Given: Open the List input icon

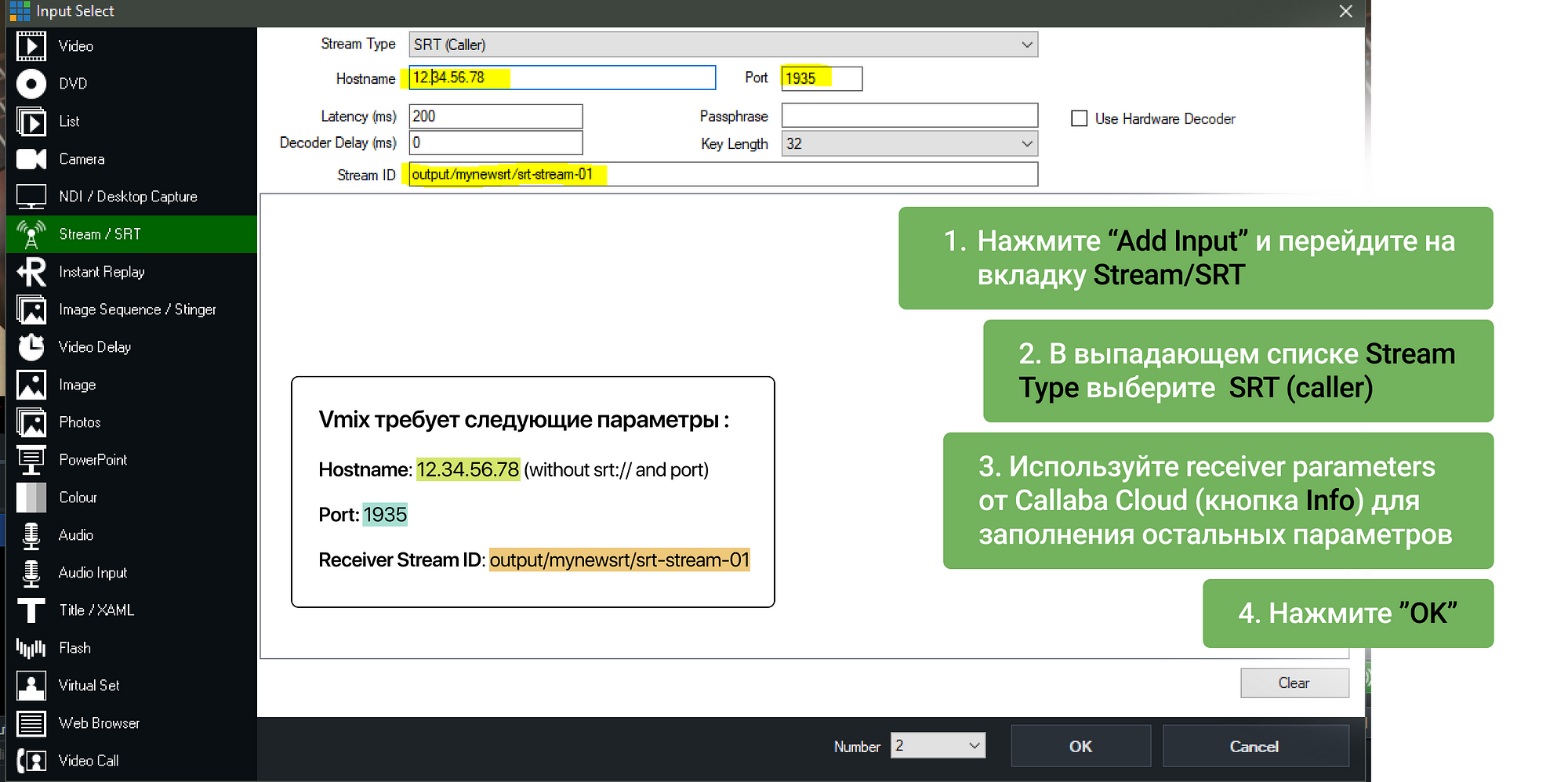Looking at the screenshot, I should pos(31,121).
